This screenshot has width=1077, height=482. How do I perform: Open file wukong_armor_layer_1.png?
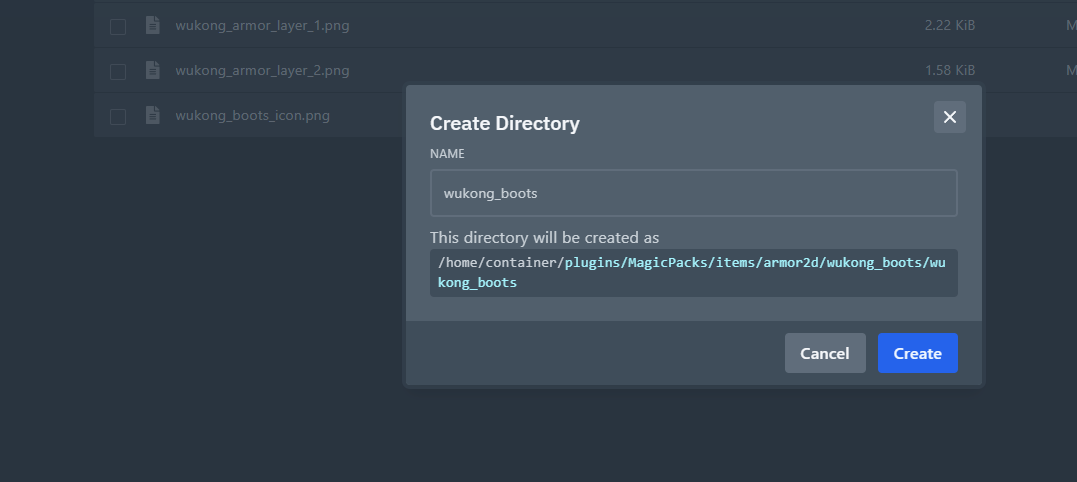pyautogui.click(x=262, y=26)
